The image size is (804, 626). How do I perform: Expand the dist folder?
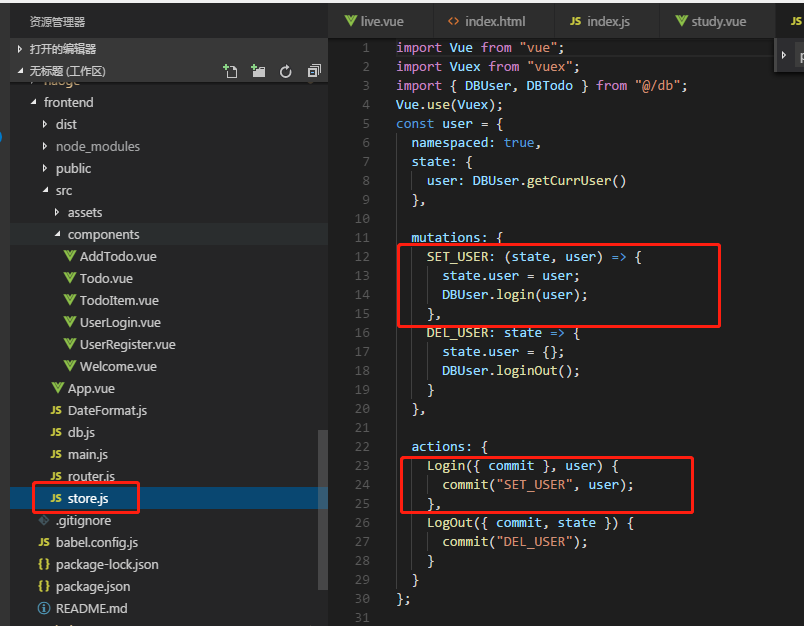(66, 124)
